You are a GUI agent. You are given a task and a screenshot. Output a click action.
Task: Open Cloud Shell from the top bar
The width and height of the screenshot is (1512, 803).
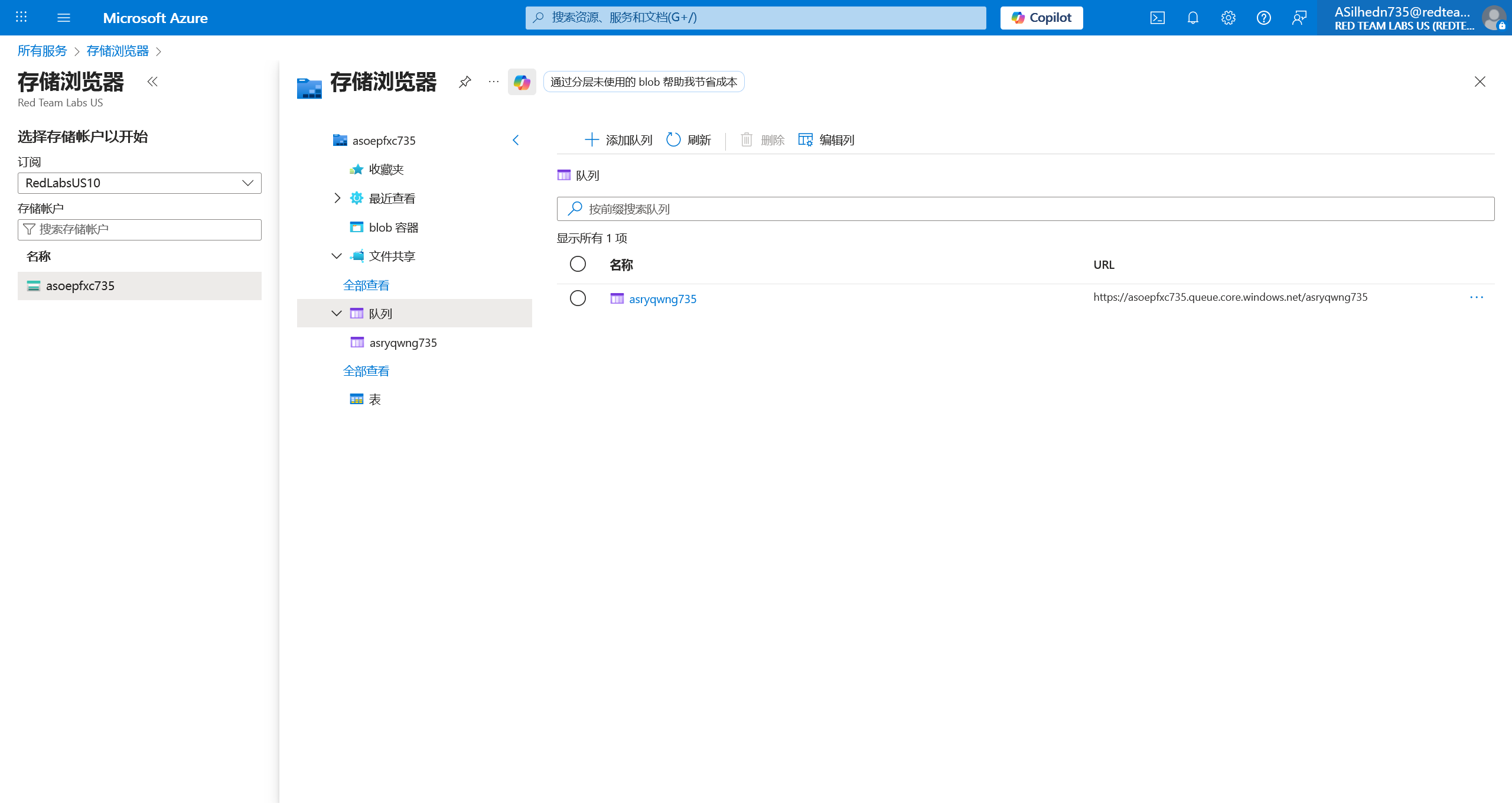pyautogui.click(x=1157, y=18)
